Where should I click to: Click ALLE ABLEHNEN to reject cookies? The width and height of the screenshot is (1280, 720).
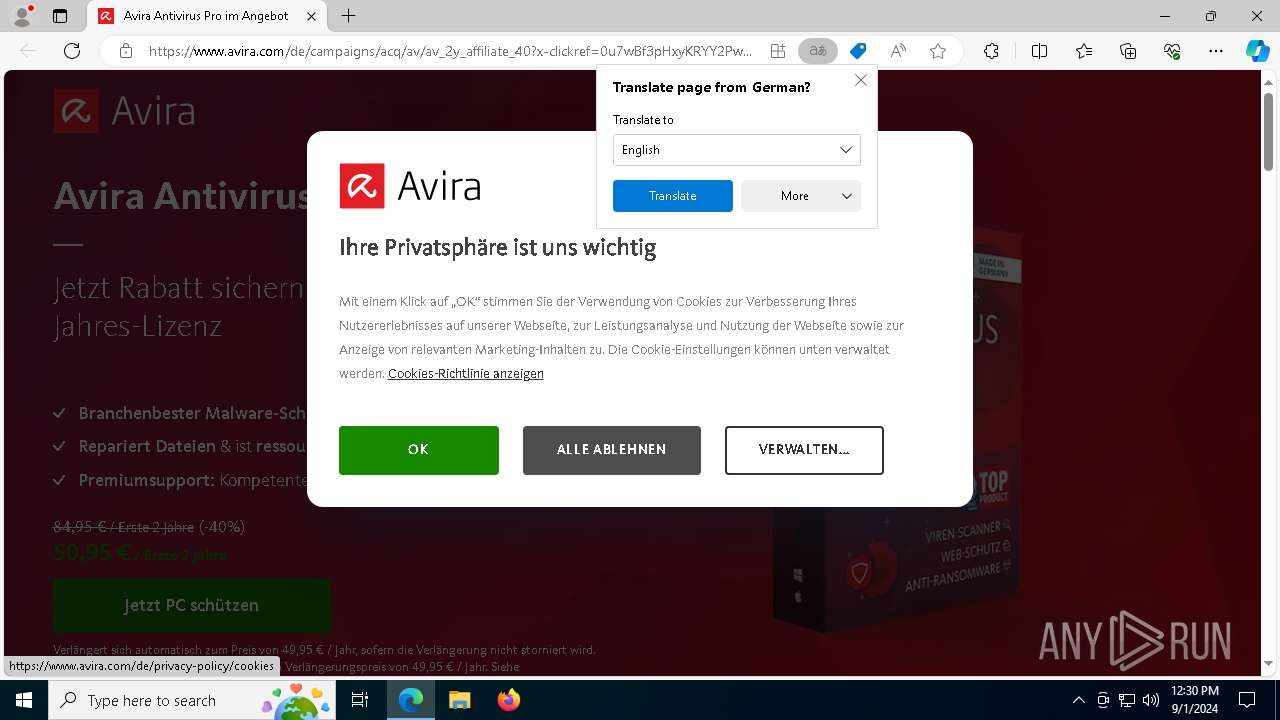[612, 450]
